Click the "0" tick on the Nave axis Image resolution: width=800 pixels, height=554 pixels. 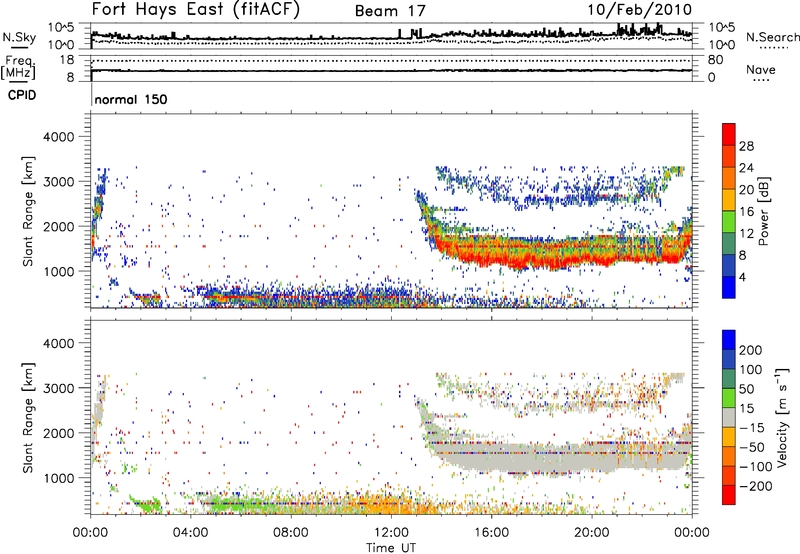(x=712, y=77)
